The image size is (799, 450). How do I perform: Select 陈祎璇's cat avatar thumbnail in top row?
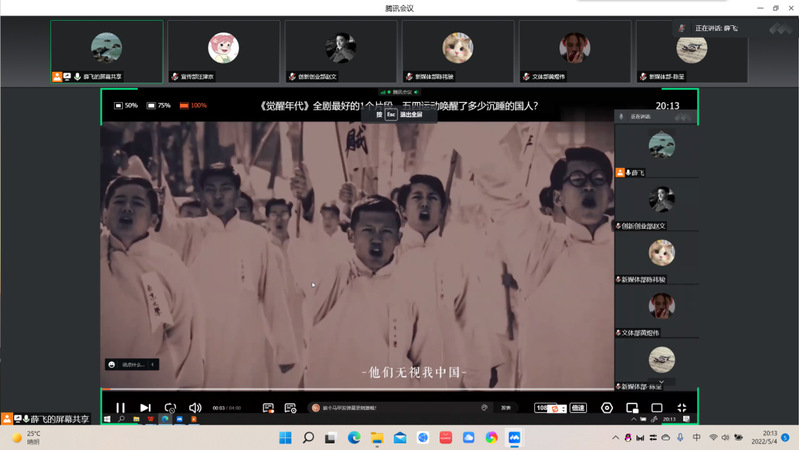(x=457, y=47)
